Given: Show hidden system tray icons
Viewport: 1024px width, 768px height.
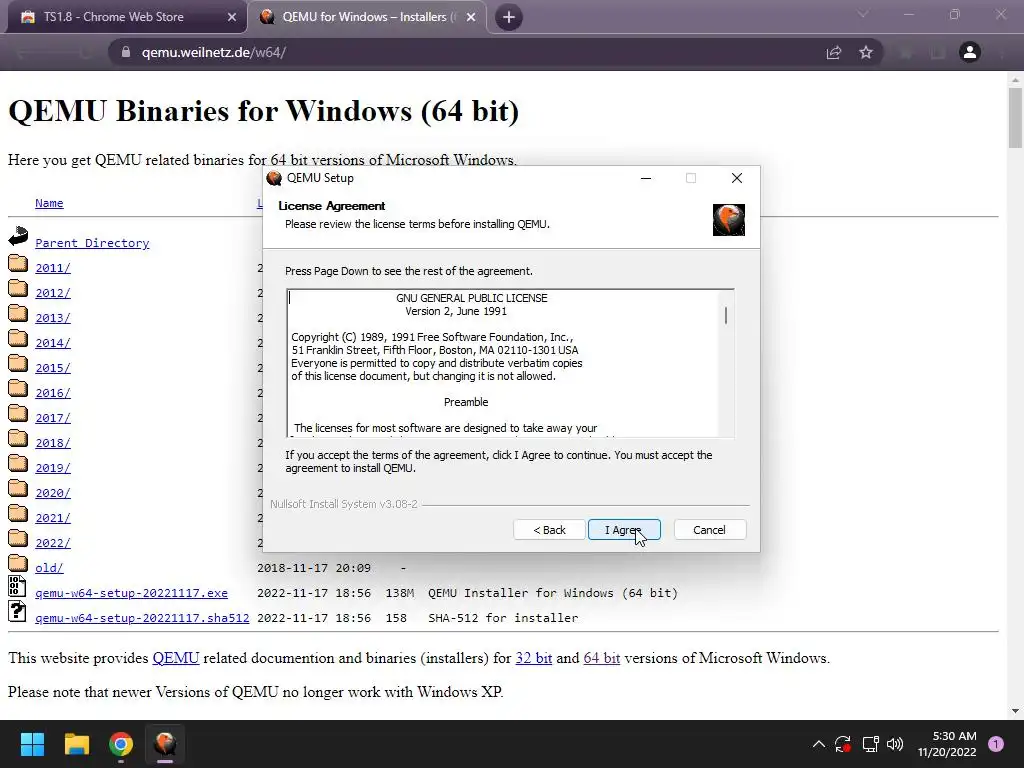Looking at the screenshot, I should pyautogui.click(x=818, y=744).
